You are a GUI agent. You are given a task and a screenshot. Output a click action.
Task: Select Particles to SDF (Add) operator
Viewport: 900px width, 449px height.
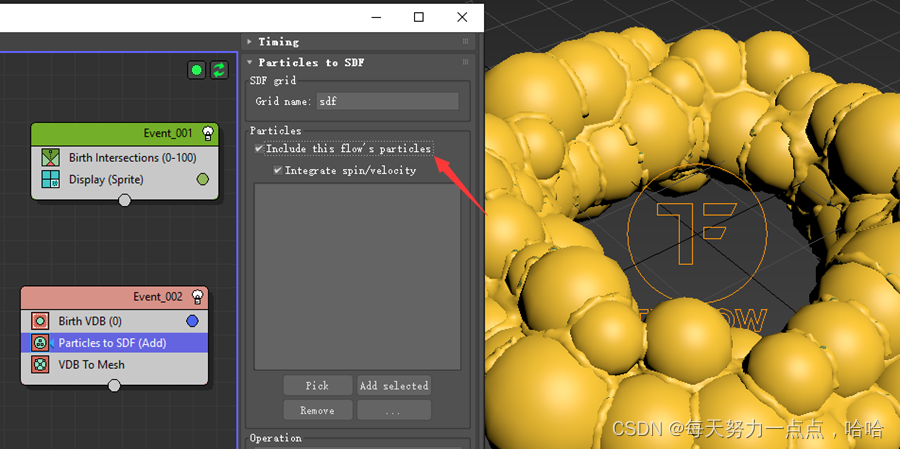[114, 343]
